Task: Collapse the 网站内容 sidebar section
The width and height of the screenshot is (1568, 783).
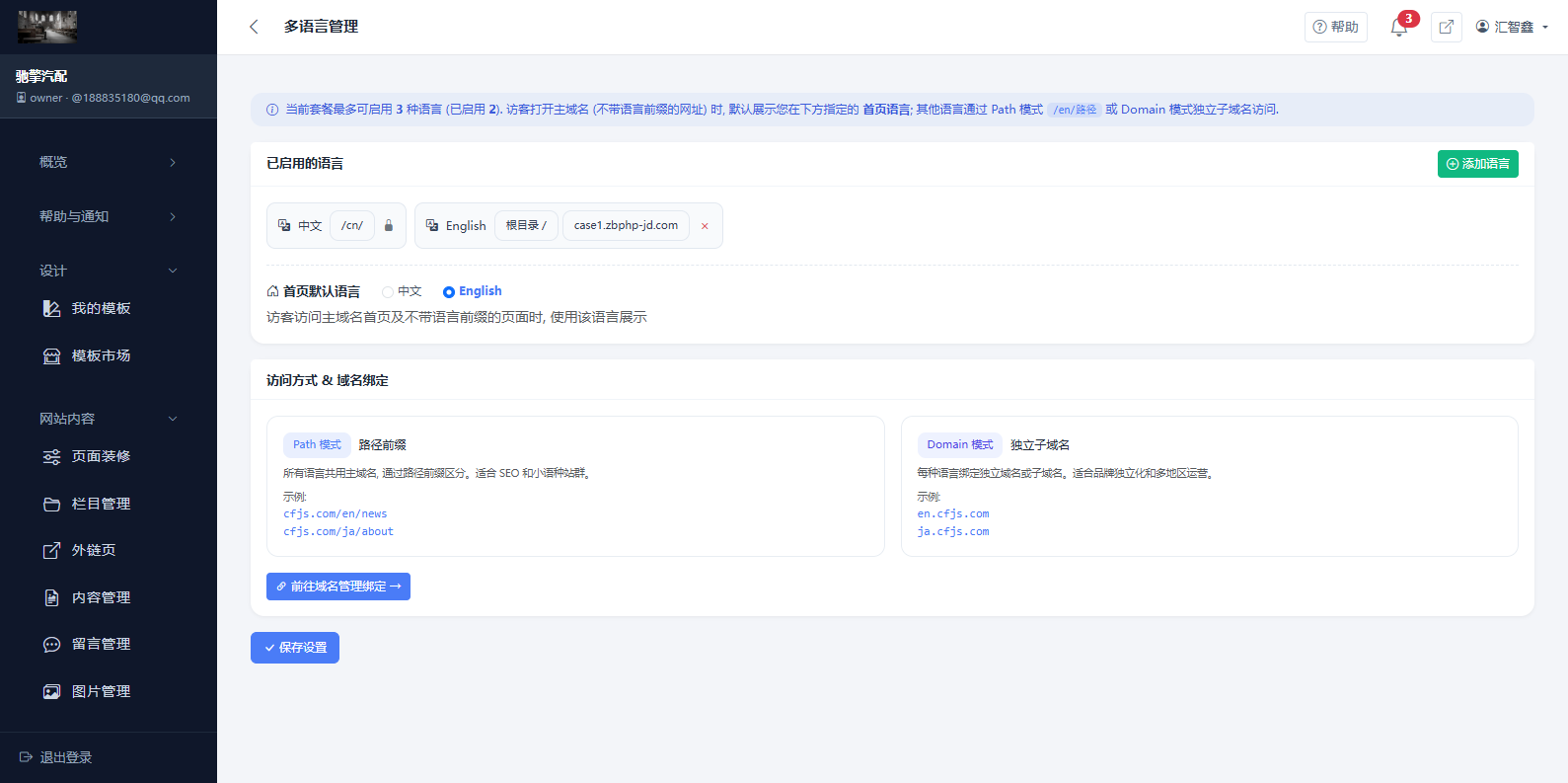Action: tap(109, 419)
